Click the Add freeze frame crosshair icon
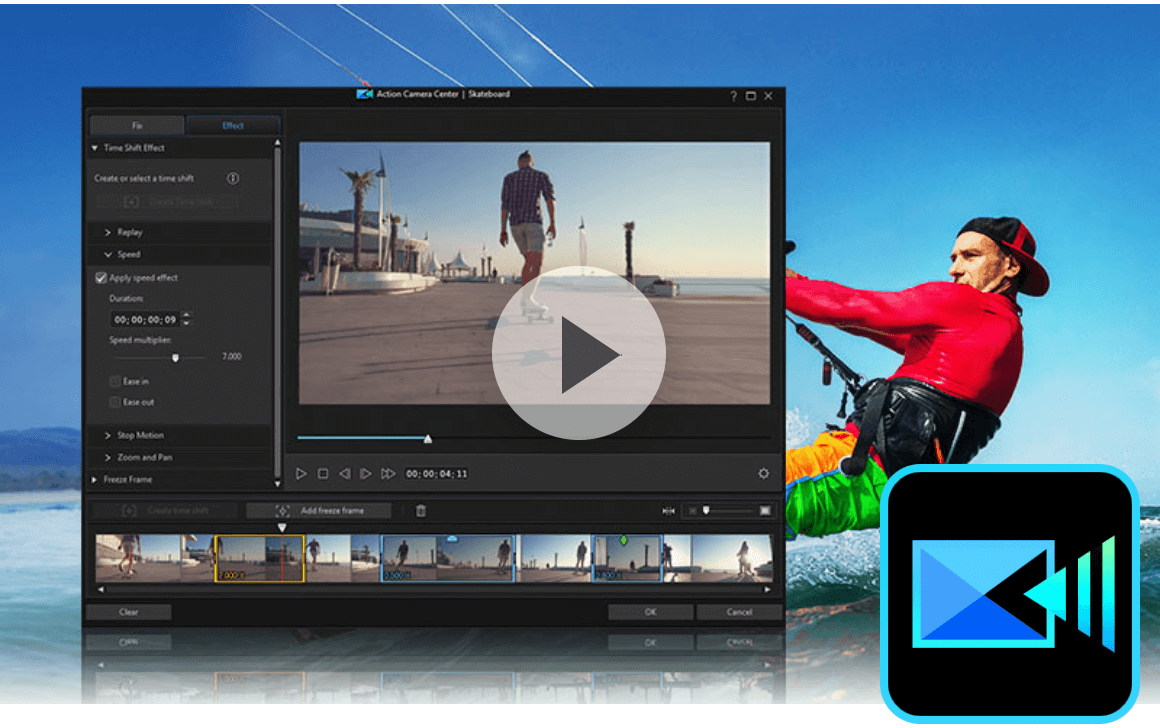 coord(284,510)
